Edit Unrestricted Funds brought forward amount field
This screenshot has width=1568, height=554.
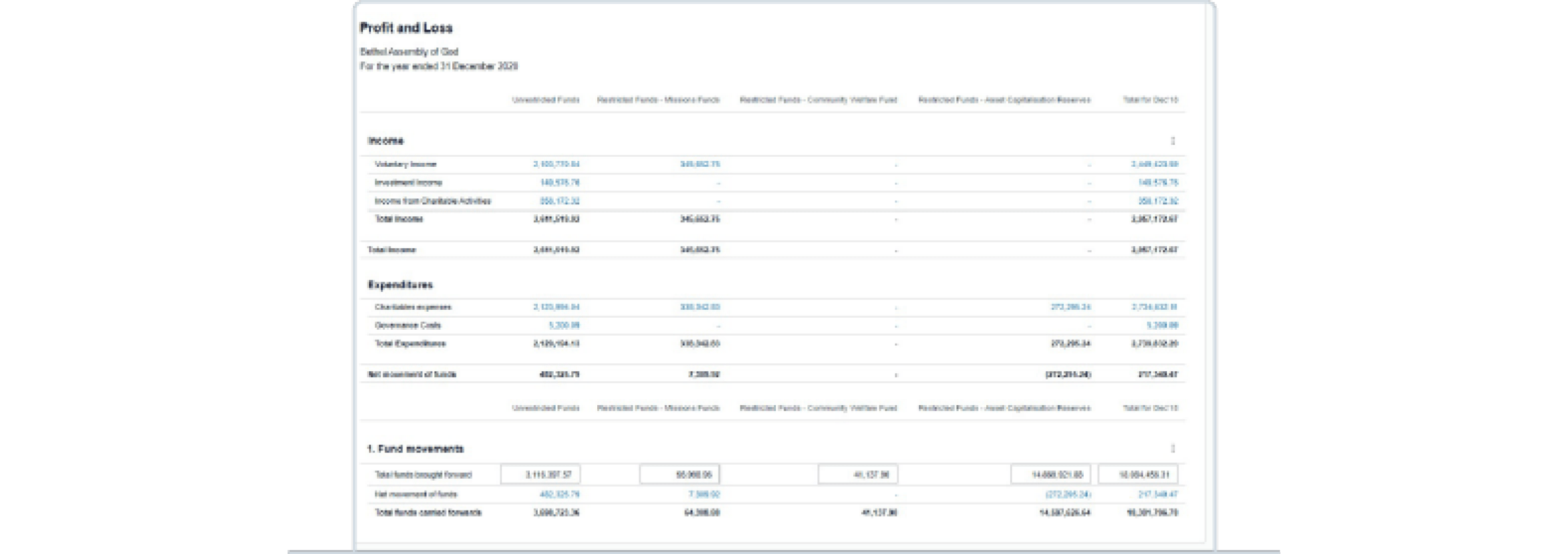click(540, 475)
